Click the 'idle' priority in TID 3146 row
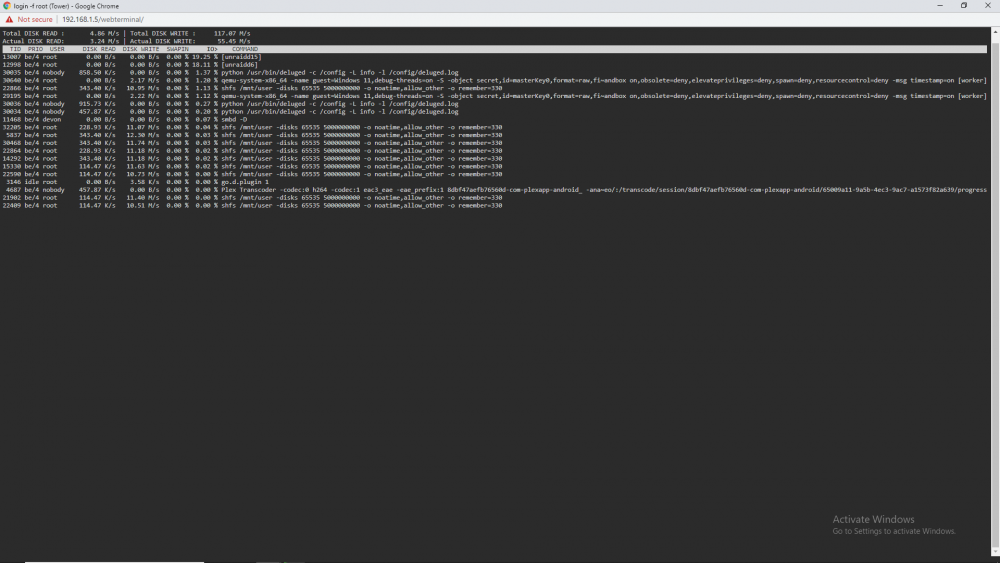Screen dimensions: 1000x563 31,182
